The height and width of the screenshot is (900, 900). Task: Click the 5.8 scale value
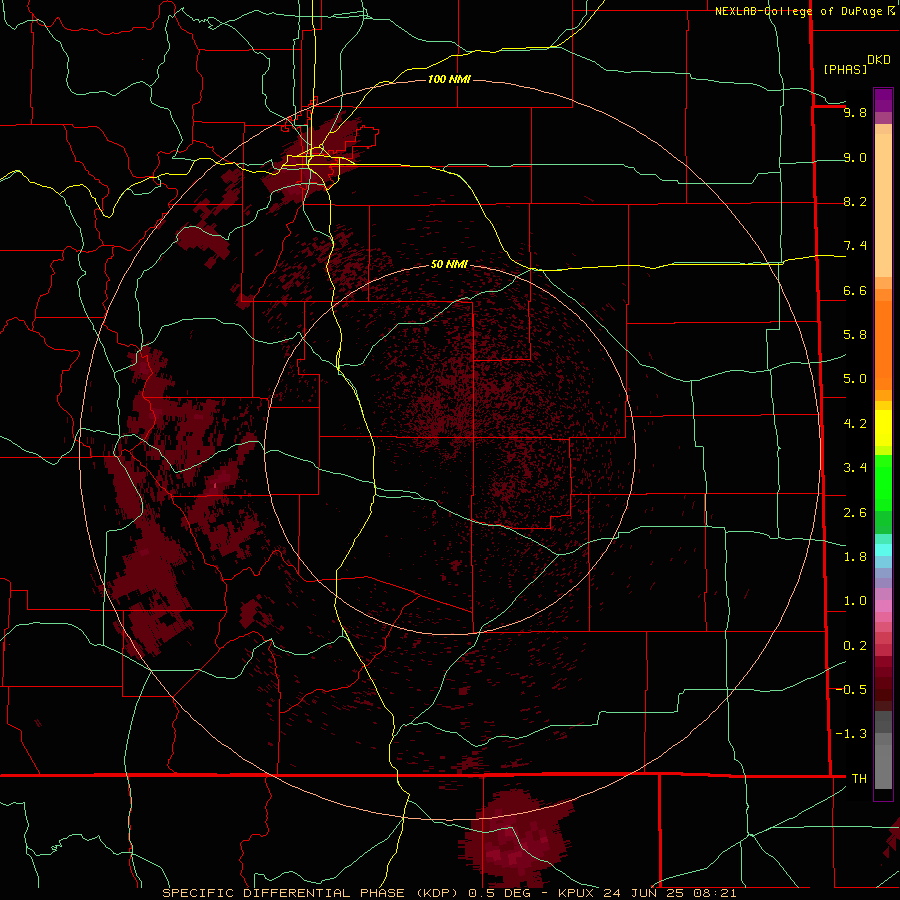855,335
